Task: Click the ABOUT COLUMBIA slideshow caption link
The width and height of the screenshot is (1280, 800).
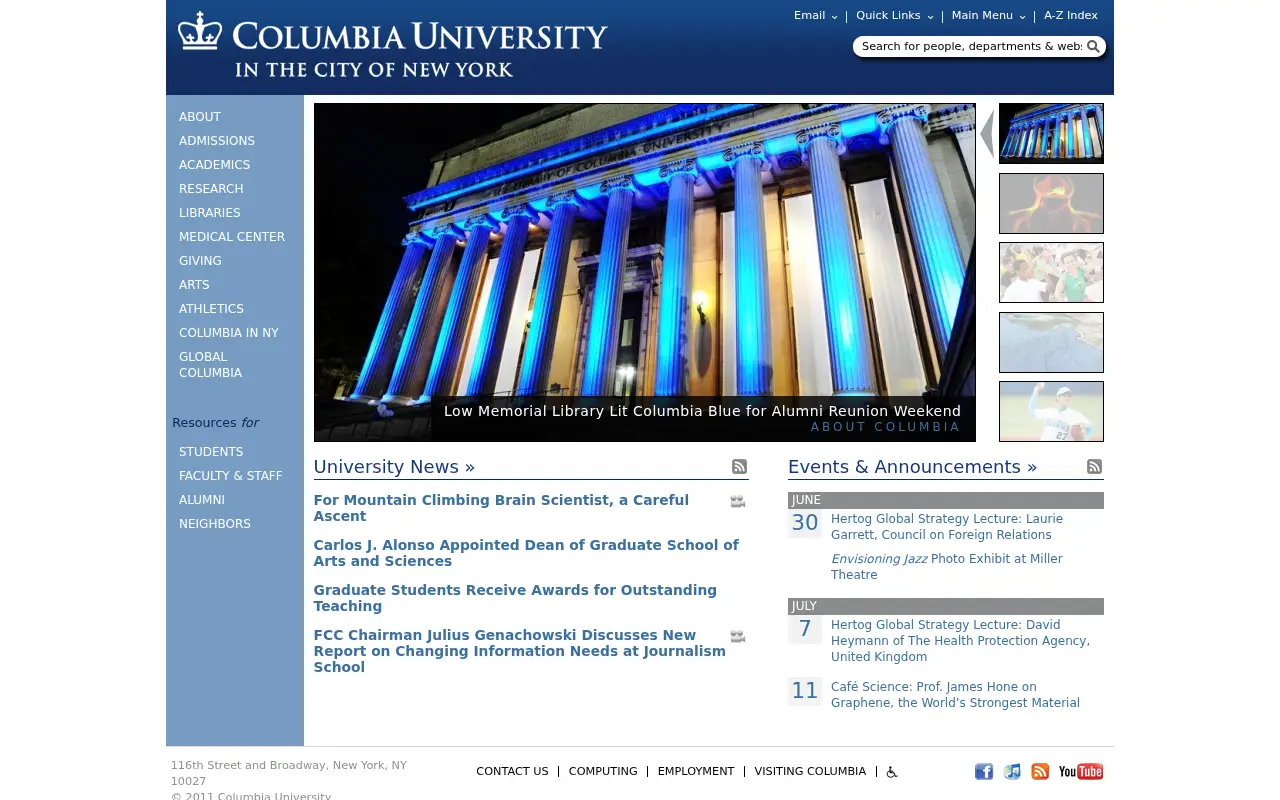Action: pos(885,427)
